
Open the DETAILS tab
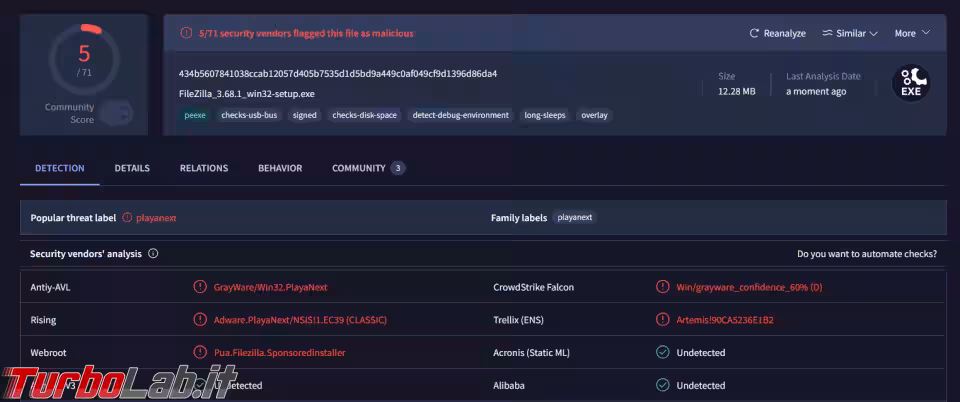tap(132, 168)
